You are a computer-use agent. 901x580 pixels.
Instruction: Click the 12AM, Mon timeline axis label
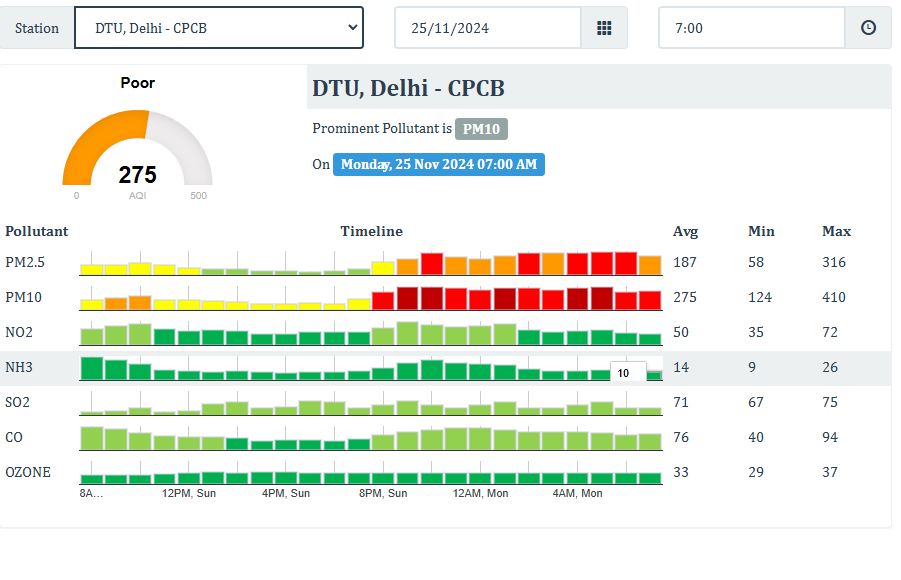click(480, 493)
